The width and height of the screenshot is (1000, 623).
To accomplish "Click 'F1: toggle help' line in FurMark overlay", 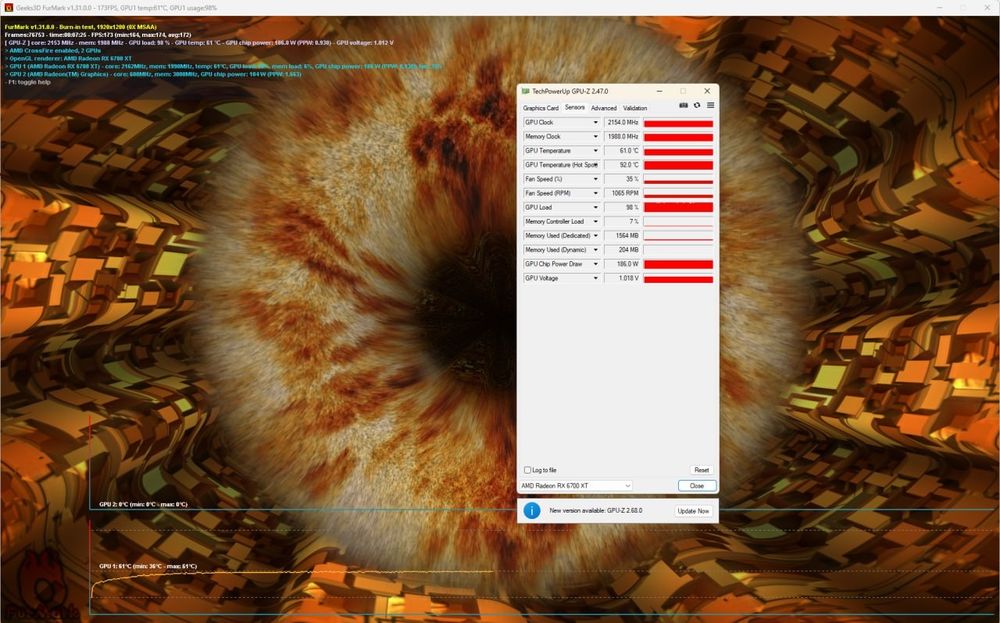I will click(x=27, y=82).
